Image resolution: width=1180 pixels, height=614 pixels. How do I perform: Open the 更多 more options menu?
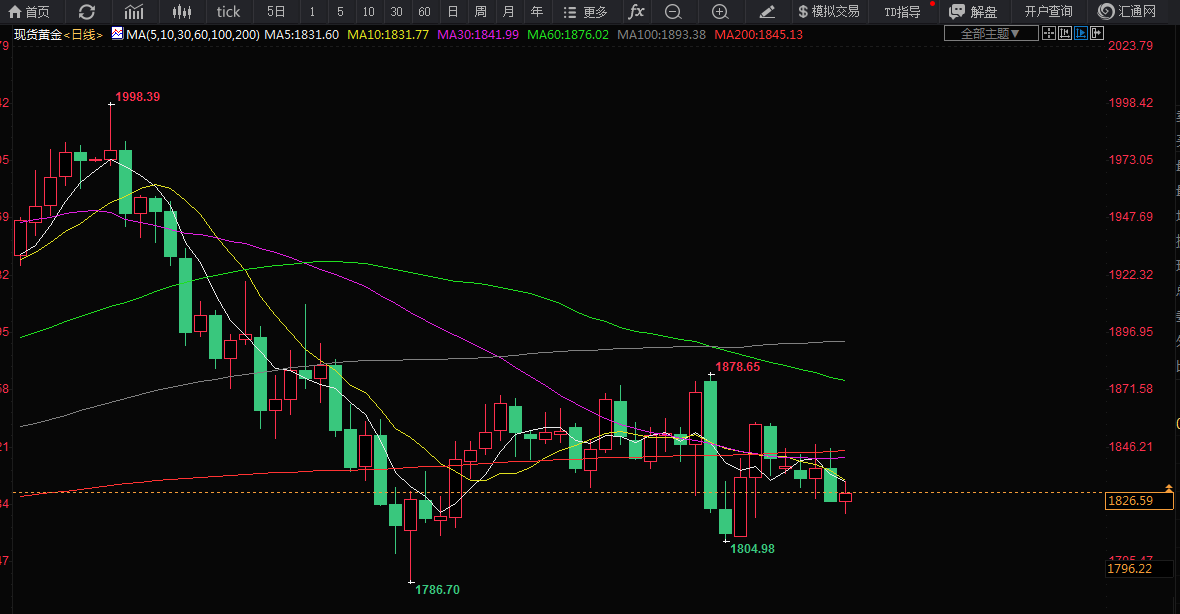tap(585, 12)
